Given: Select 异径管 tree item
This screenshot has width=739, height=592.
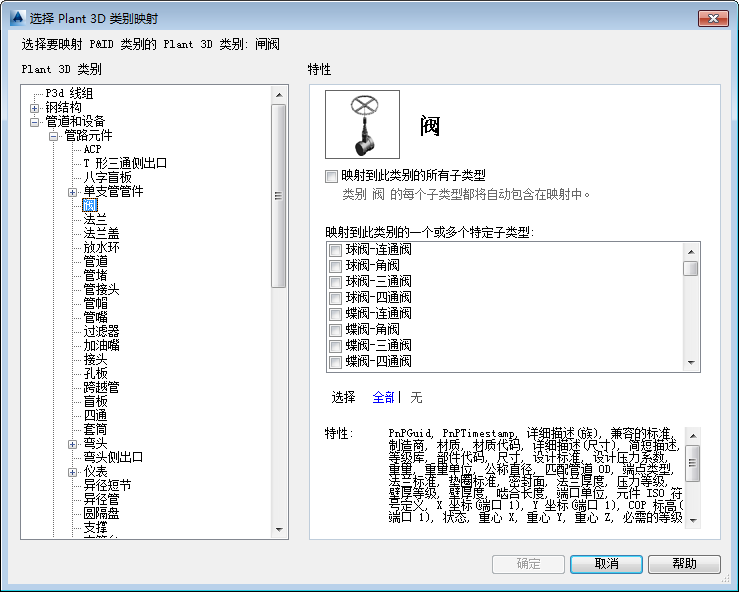Looking at the screenshot, I should (x=101, y=499).
